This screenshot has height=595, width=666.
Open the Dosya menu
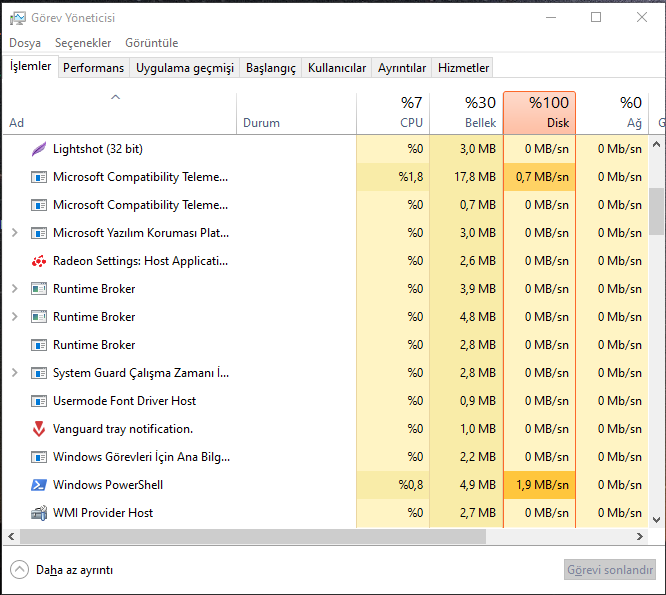pyautogui.click(x=25, y=43)
